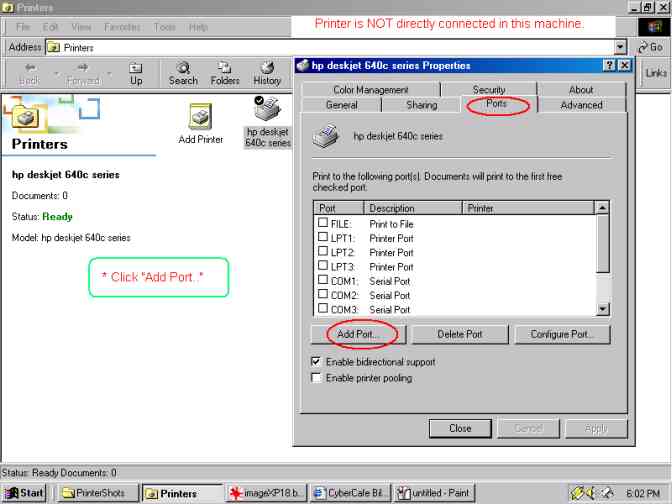Image resolution: width=672 pixels, height=504 pixels.
Task: Open the Add Printer icon
Action: click(200, 116)
